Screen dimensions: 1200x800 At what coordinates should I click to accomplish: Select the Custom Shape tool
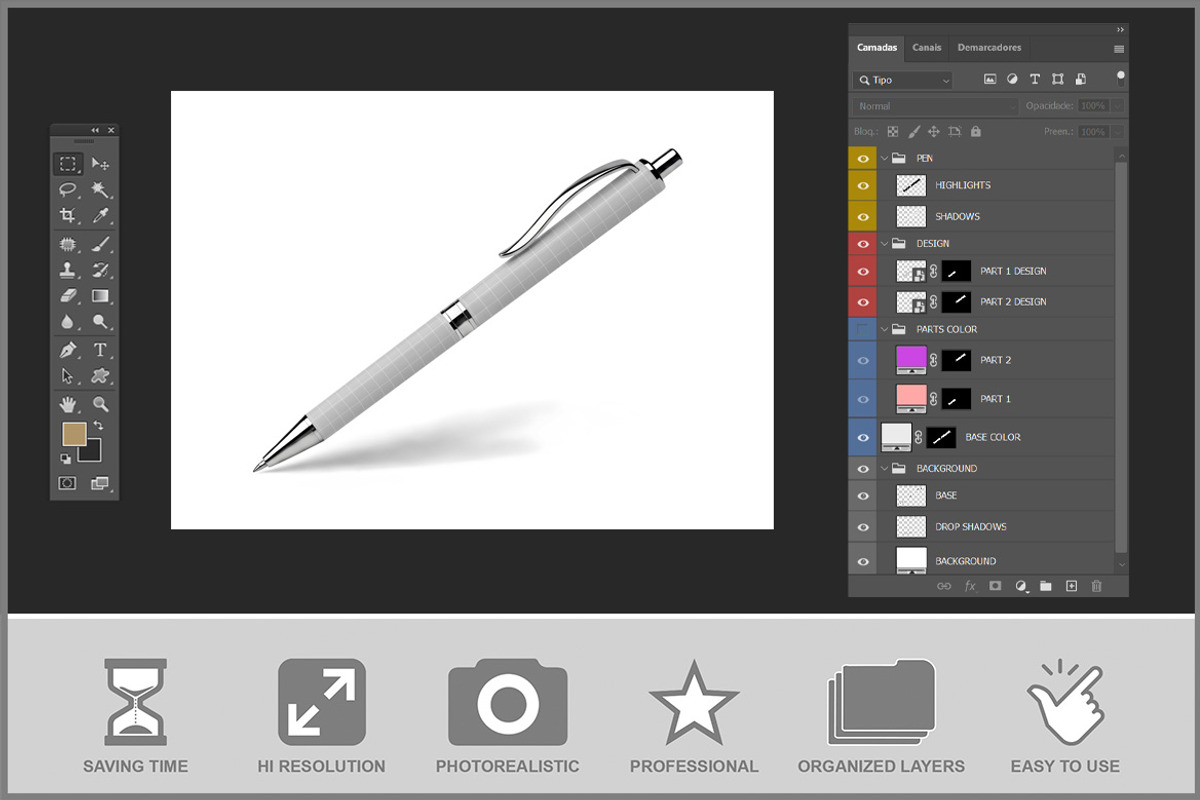click(100, 376)
